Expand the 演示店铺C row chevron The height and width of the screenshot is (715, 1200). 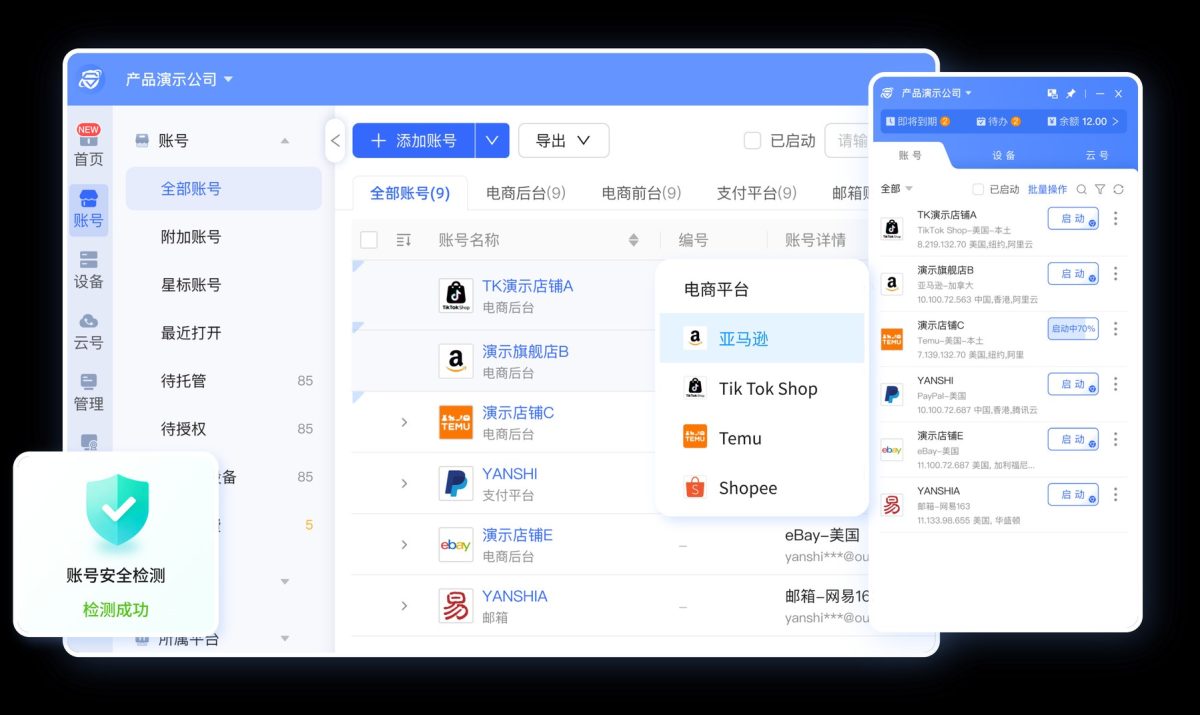(404, 422)
